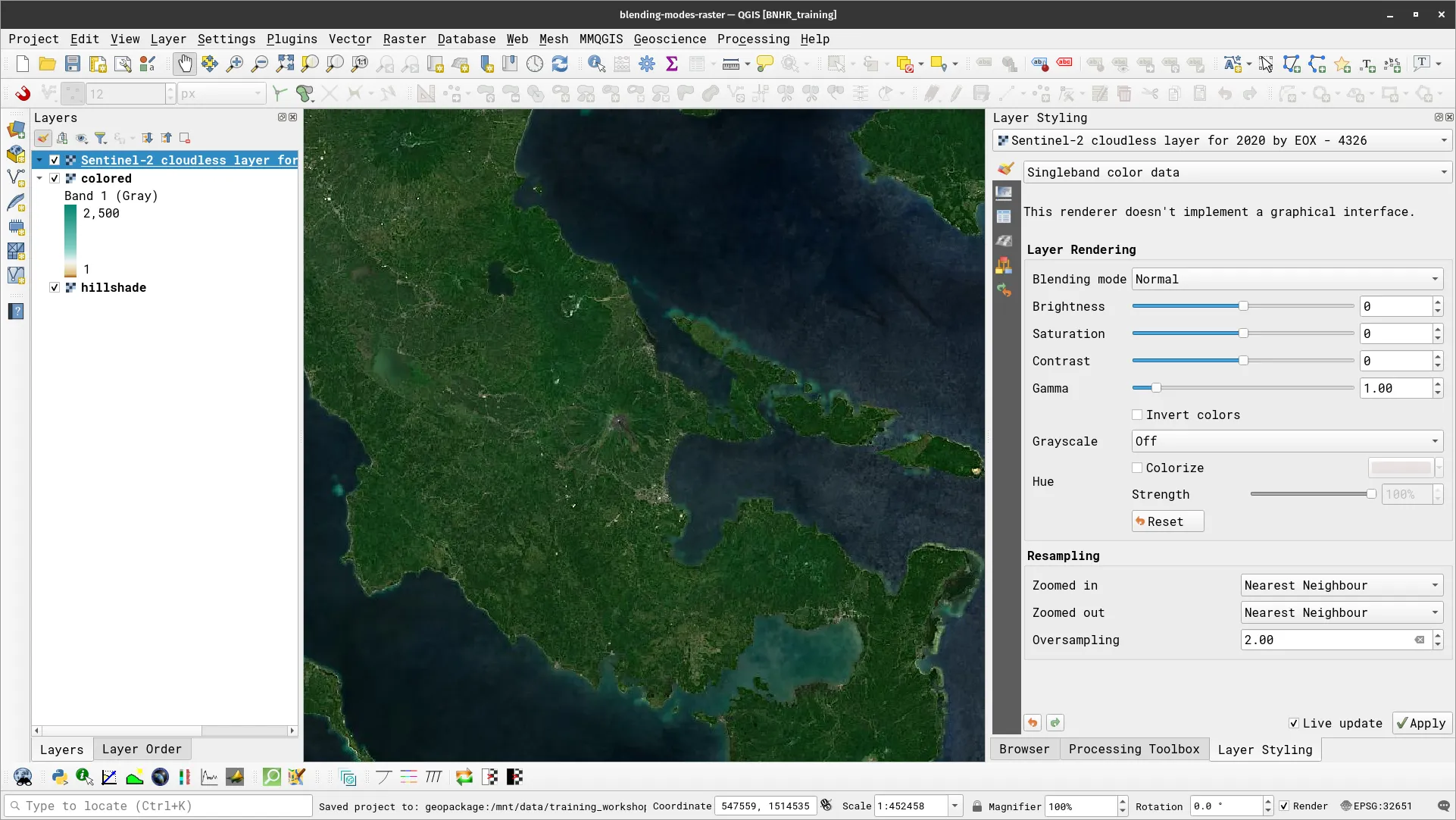Collapse the colored layer entry
Screen dimensions: 1456x820
[39, 178]
